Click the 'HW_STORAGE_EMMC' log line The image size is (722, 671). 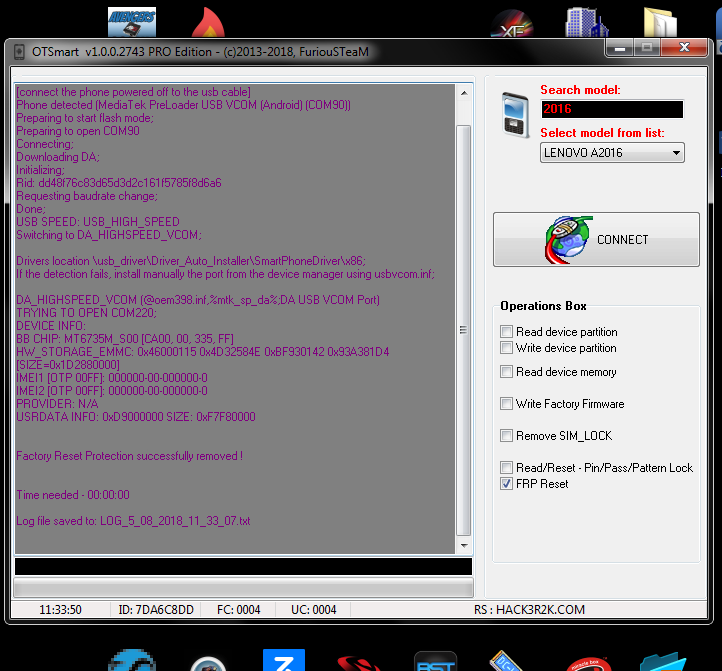tap(203, 352)
